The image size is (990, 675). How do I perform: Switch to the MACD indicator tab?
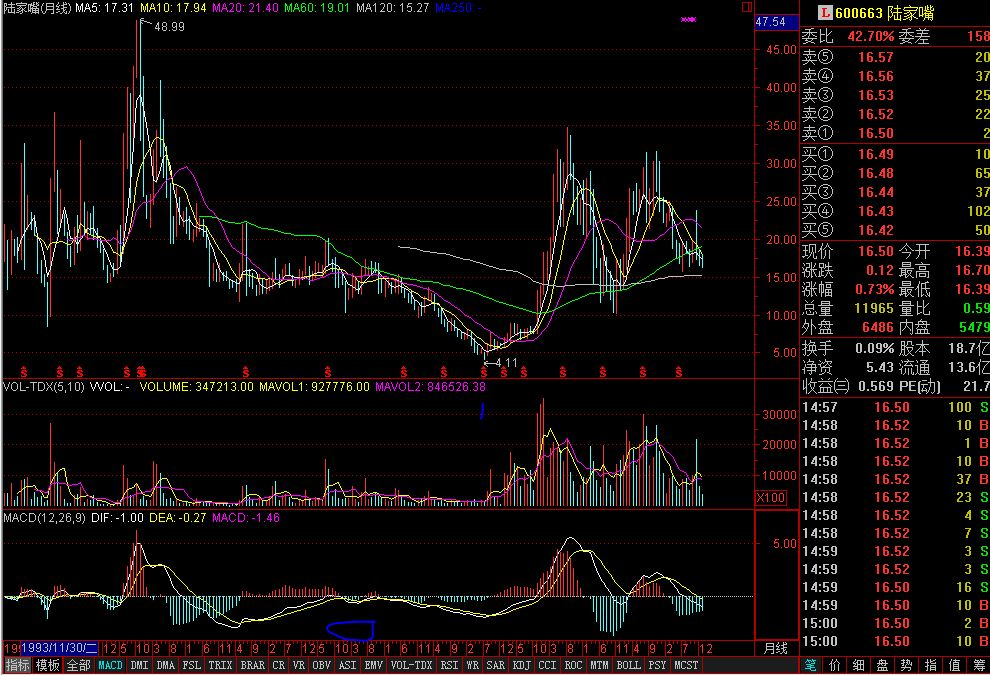click(x=111, y=665)
